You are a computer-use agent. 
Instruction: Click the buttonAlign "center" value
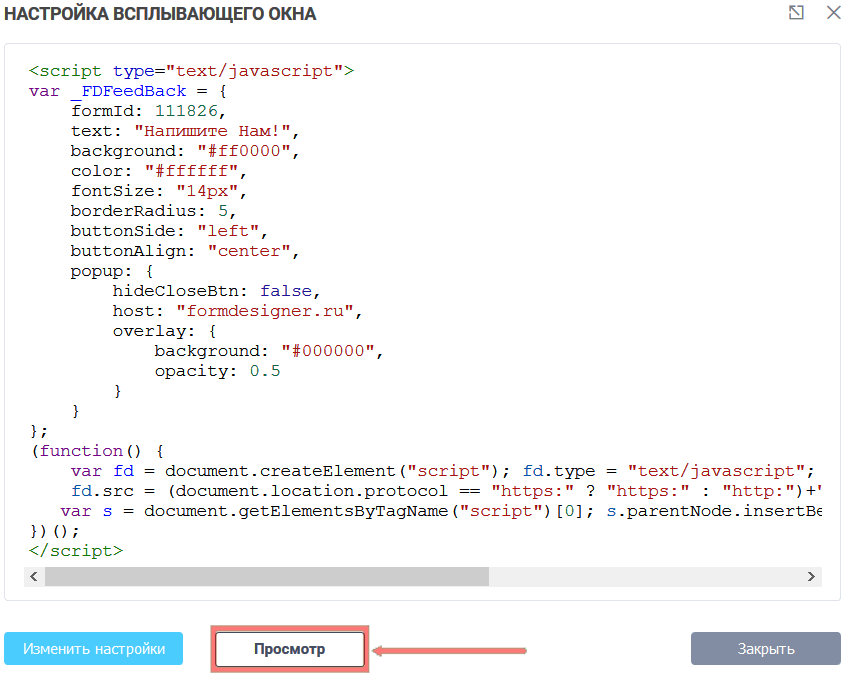[253, 251]
